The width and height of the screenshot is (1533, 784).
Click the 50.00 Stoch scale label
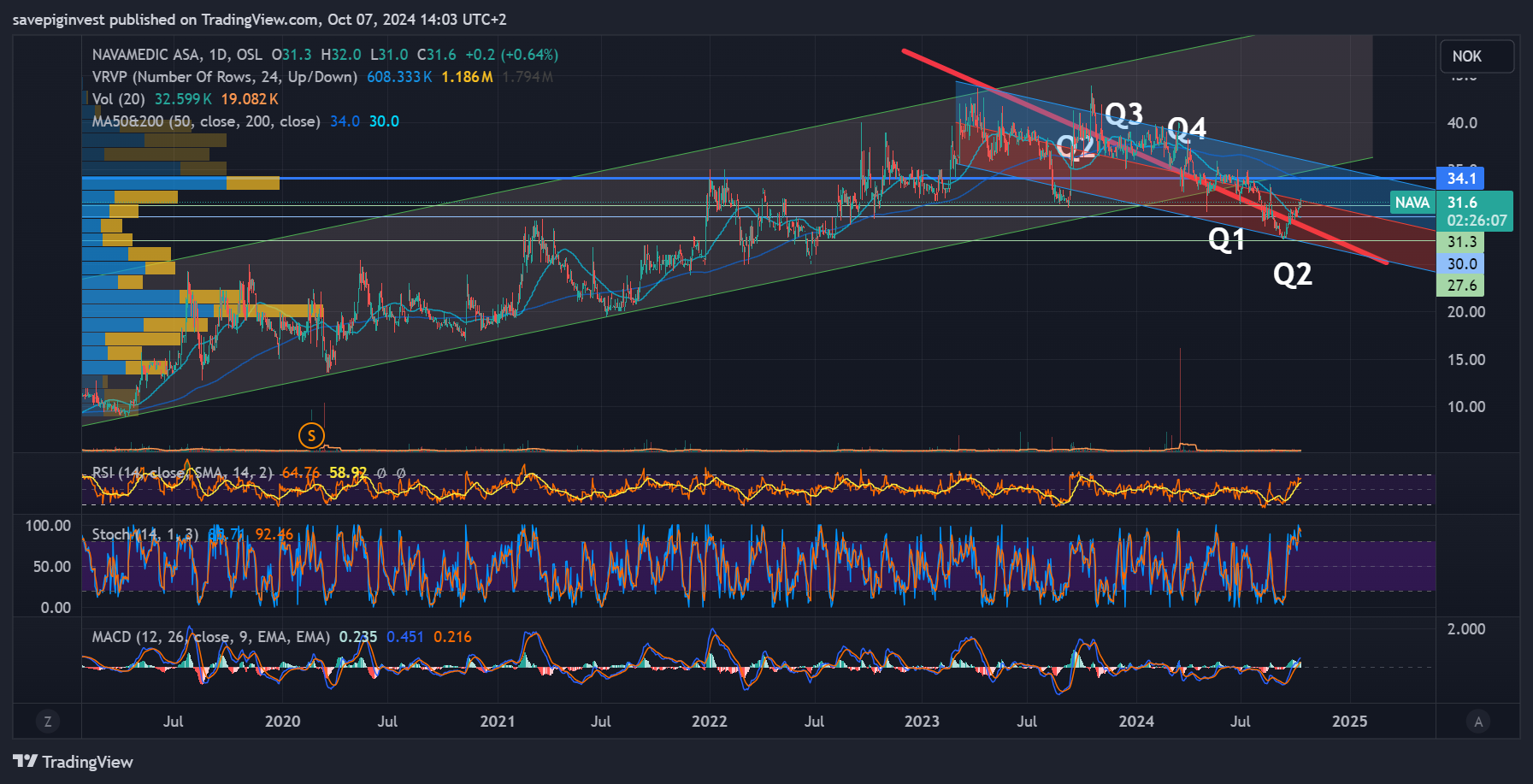pos(52,567)
